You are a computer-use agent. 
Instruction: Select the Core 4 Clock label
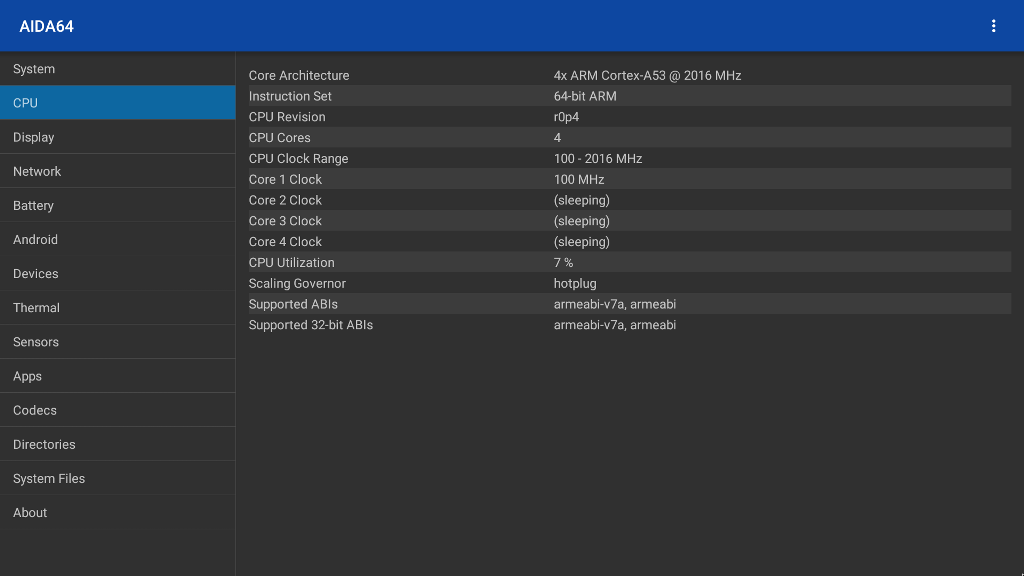coord(285,242)
